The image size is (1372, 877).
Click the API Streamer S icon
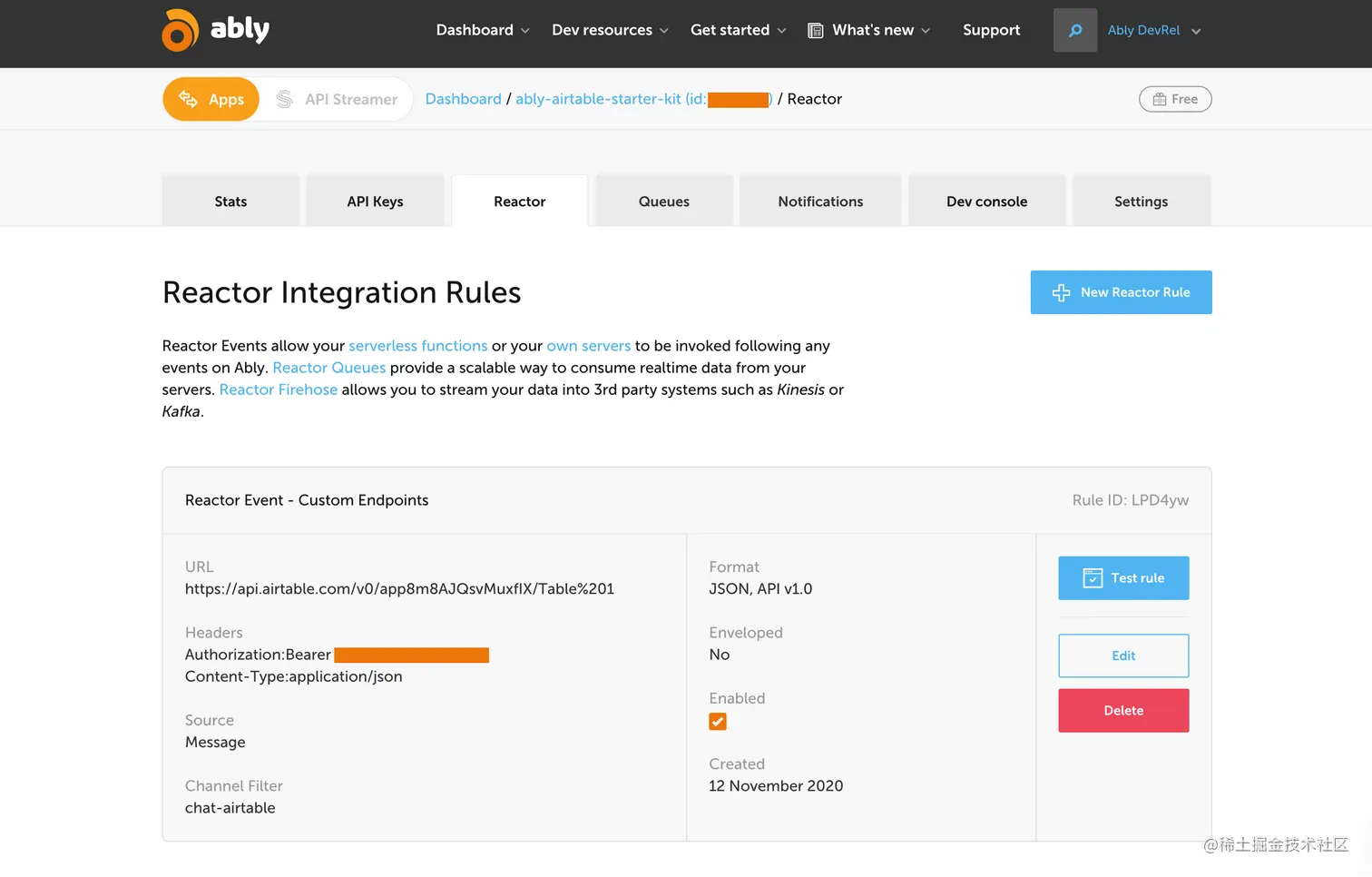(x=284, y=99)
